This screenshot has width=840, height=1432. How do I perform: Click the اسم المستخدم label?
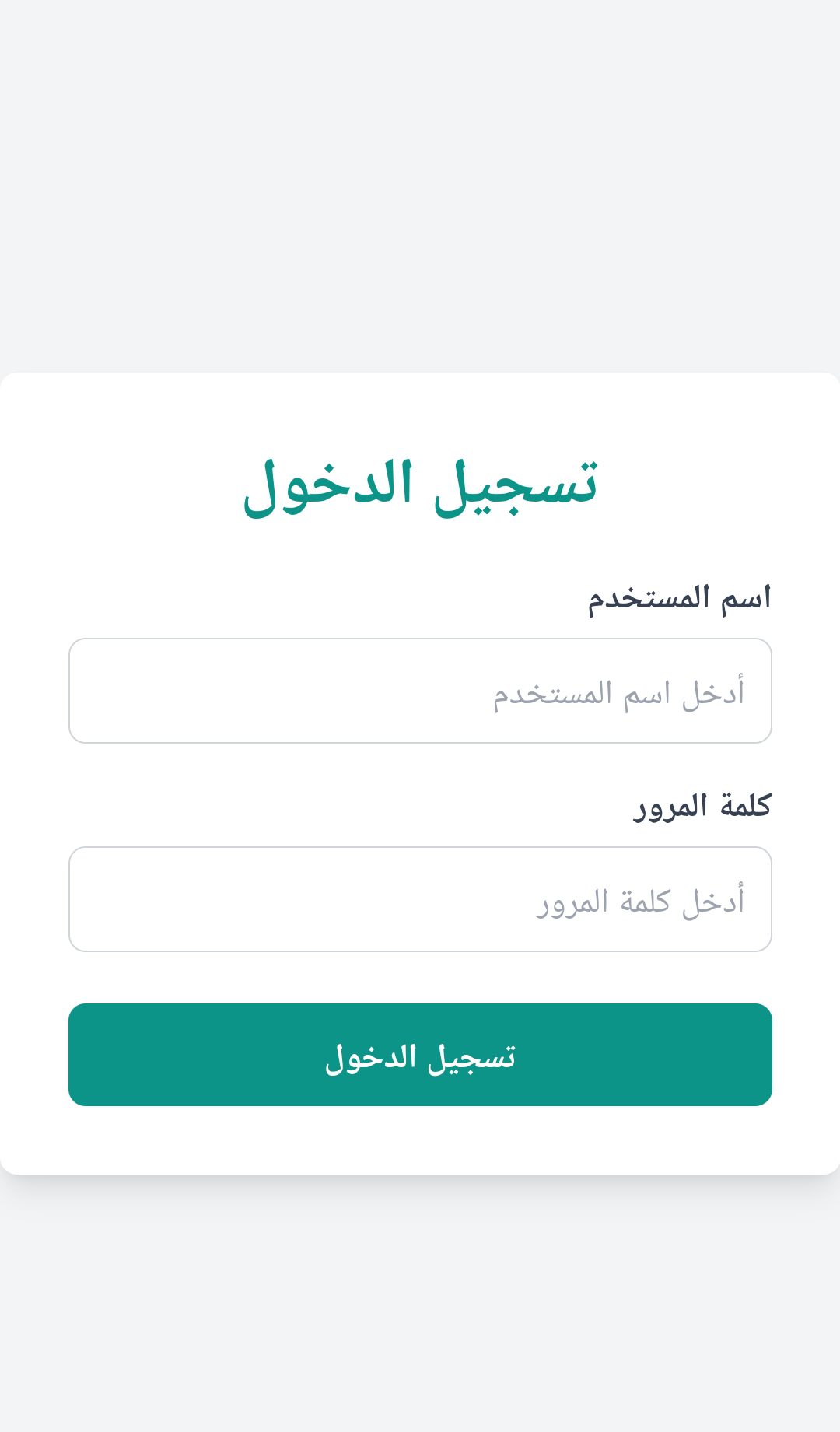pos(679,598)
